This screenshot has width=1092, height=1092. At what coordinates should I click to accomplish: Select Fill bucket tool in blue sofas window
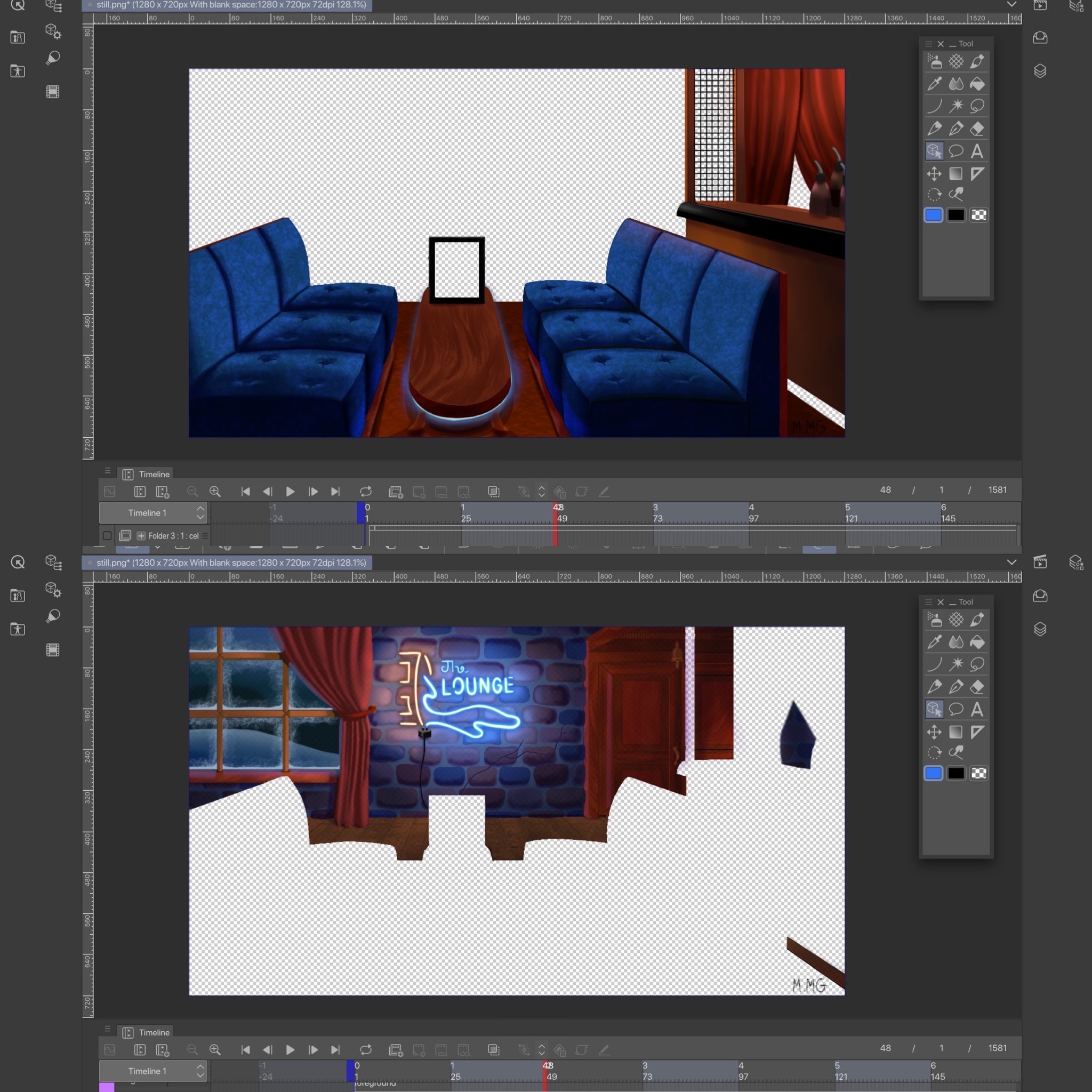point(977,84)
